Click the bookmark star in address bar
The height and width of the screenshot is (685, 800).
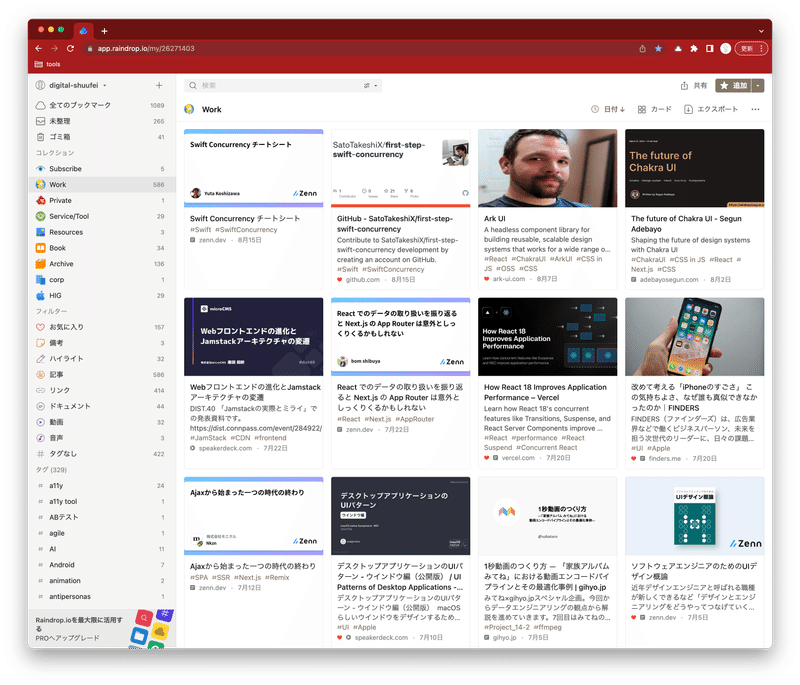pos(658,48)
